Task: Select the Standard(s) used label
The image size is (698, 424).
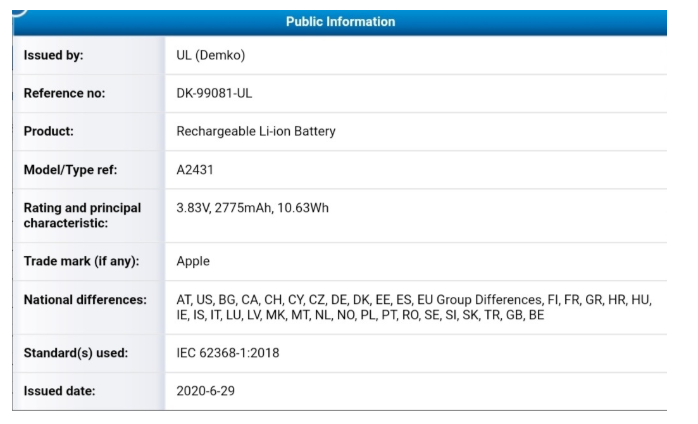Action: point(76,353)
